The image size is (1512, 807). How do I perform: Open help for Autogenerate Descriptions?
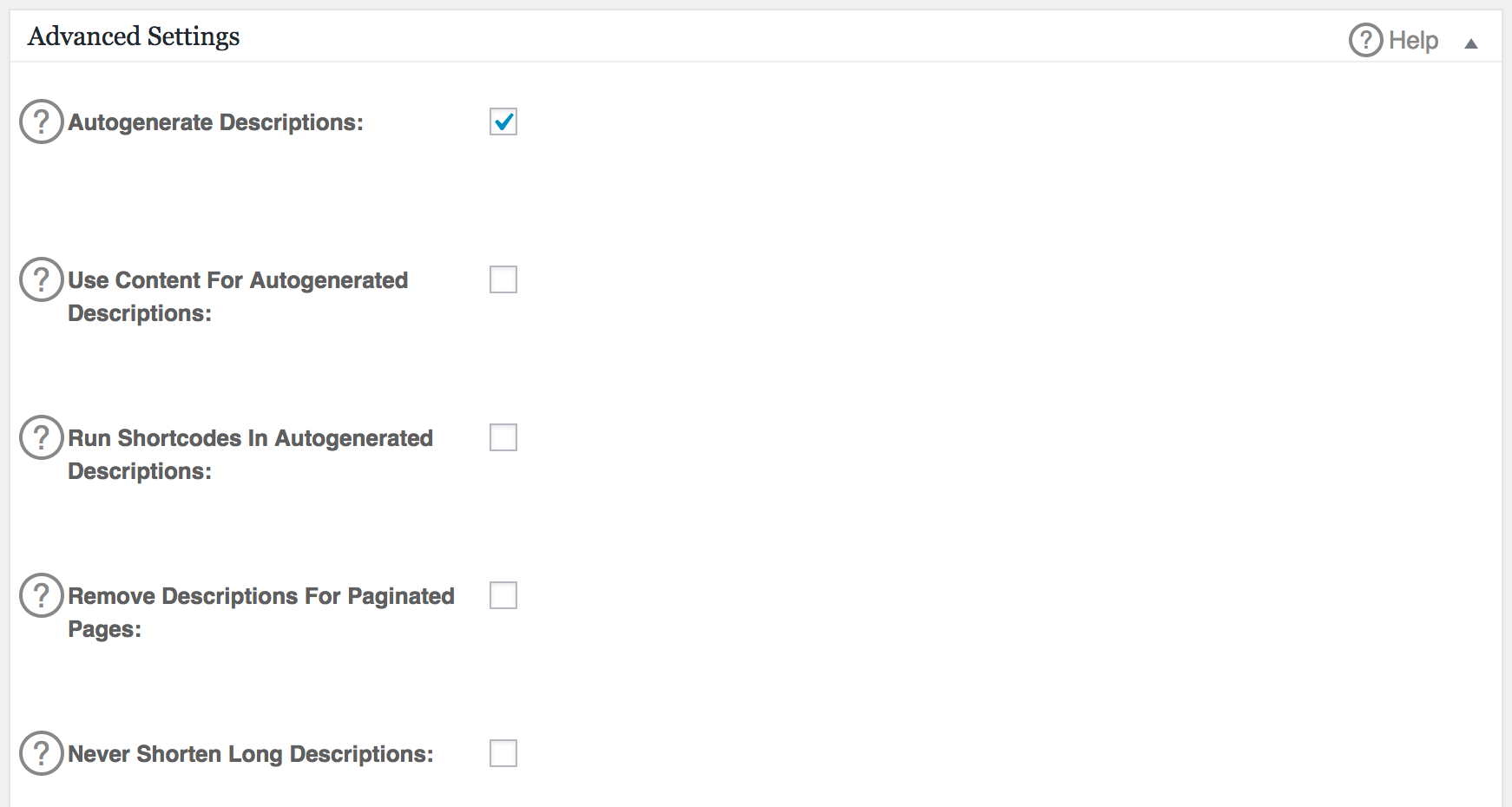coord(42,121)
